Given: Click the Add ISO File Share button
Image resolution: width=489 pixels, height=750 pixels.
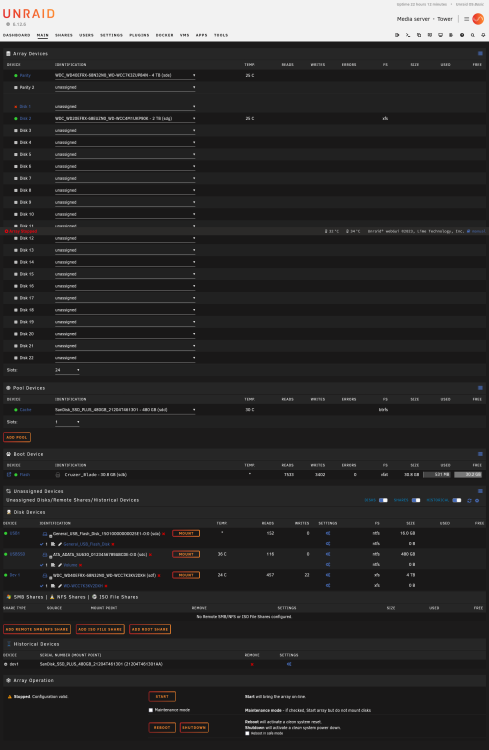Looking at the screenshot, I should [100, 629].
